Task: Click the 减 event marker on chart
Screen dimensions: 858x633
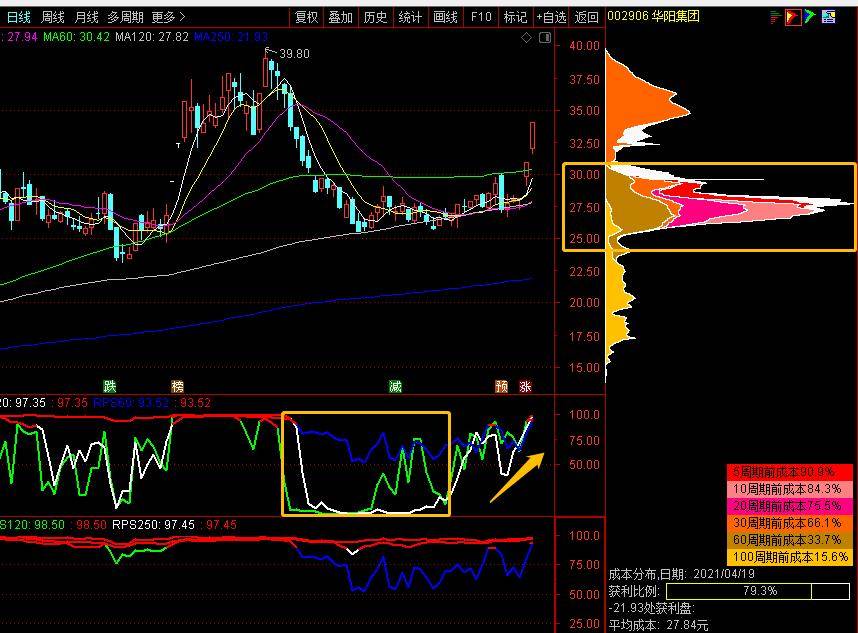Action: click(396, 386)
